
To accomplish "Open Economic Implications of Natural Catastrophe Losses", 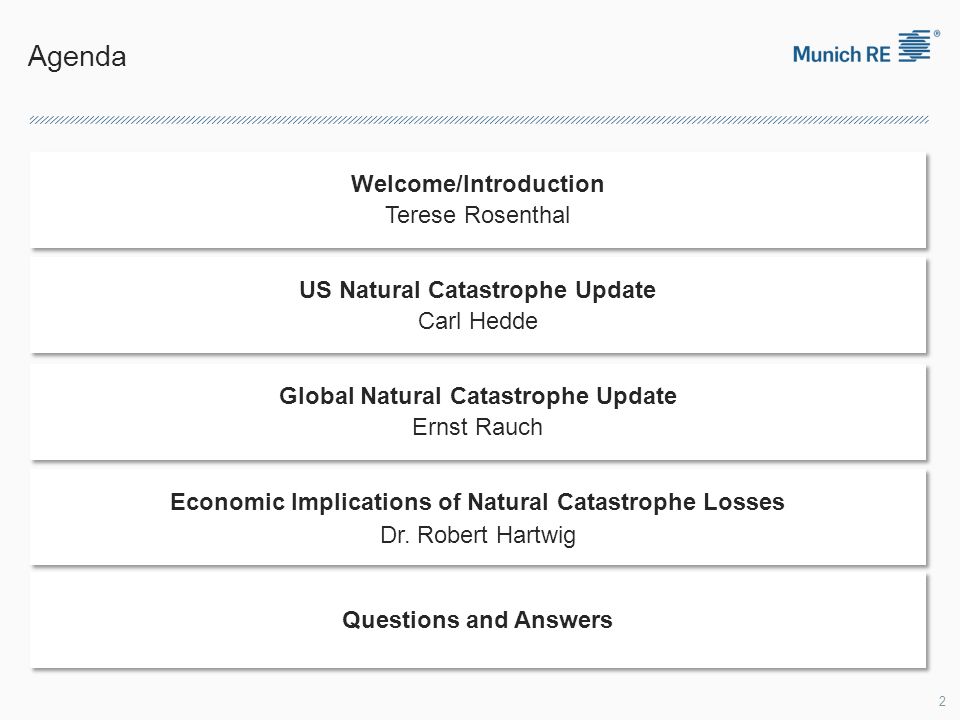I will point(478,502).
